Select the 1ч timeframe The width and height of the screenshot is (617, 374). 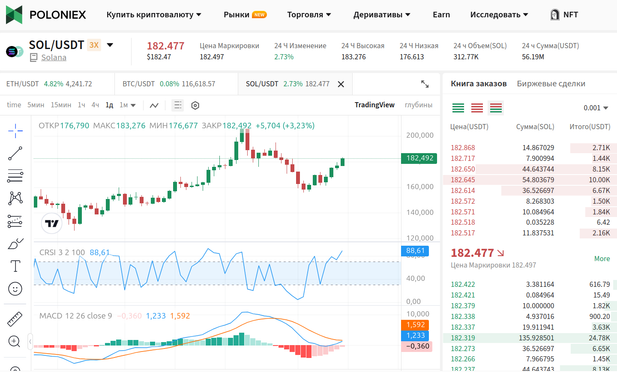81,105
